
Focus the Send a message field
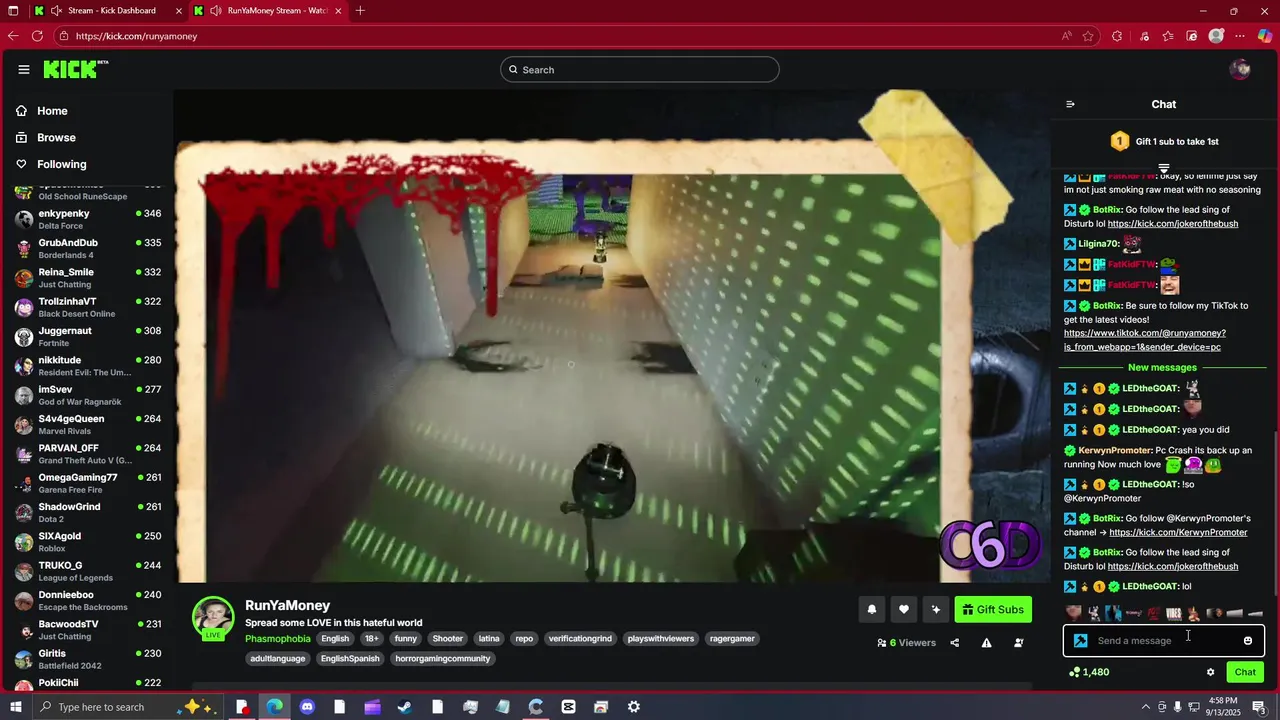click(1164, 641)
